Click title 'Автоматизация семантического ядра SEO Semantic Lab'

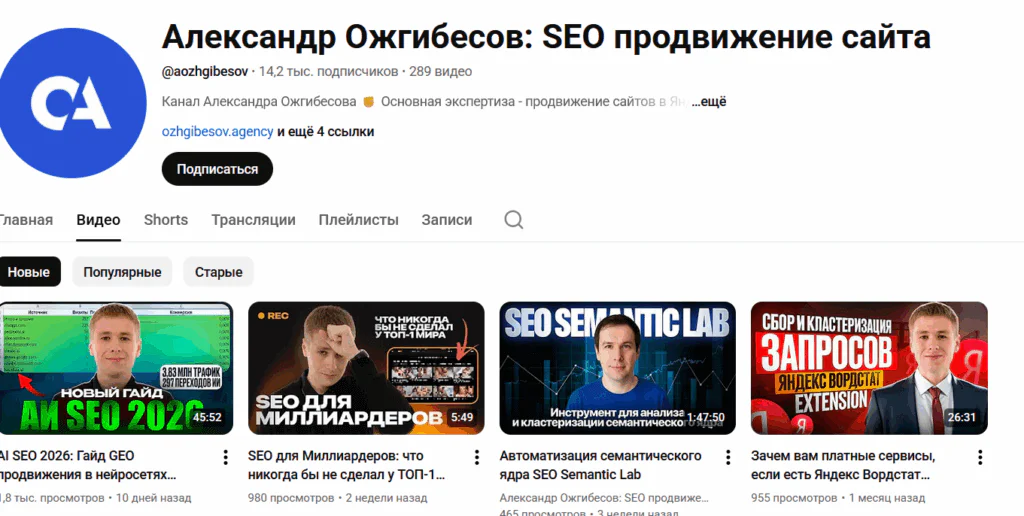pos(601,464)
